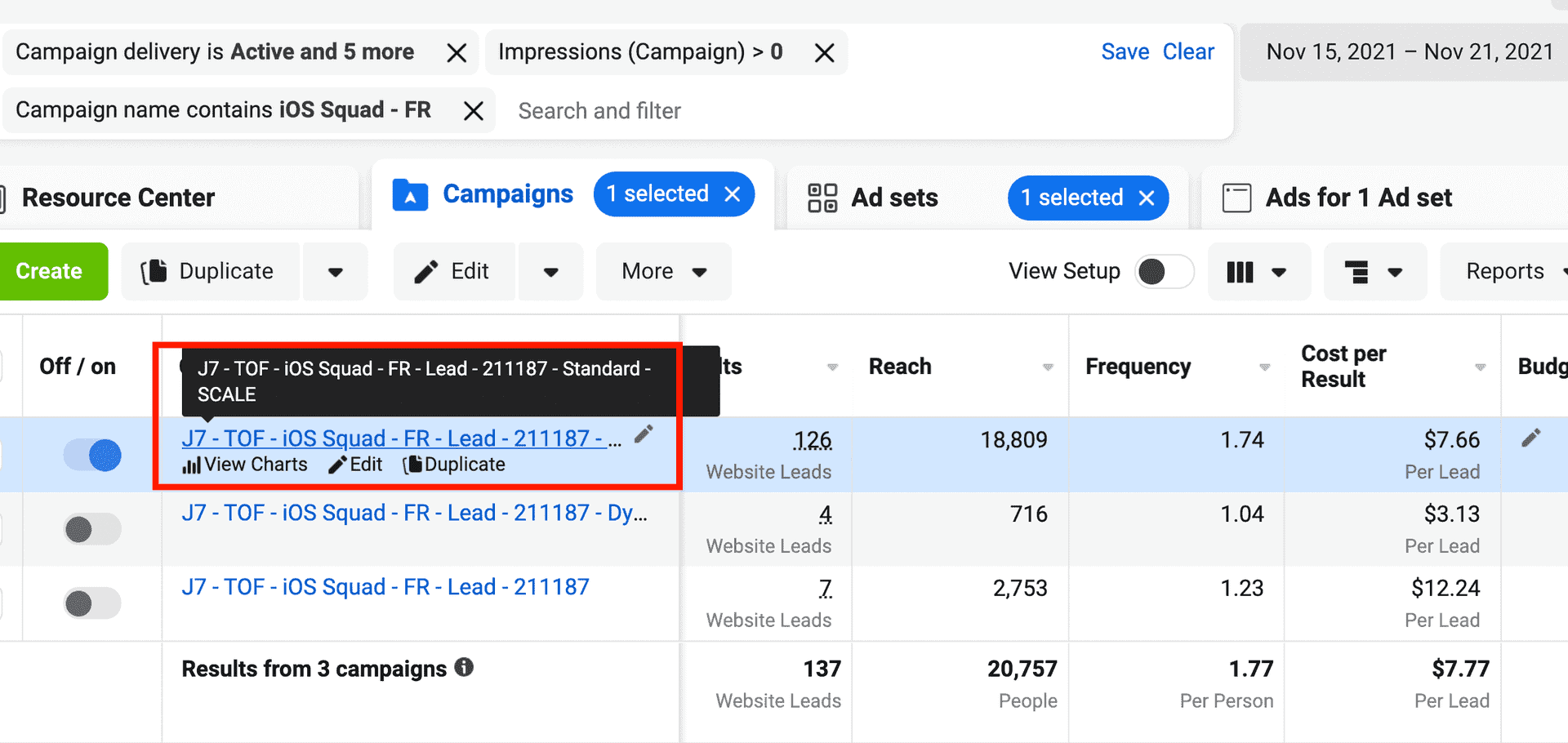Image resolution: width=1568 pixels, height=743 pixels.
Task: Click the info icon next to Results from 3 campaigns
Action: pos(465,668)
